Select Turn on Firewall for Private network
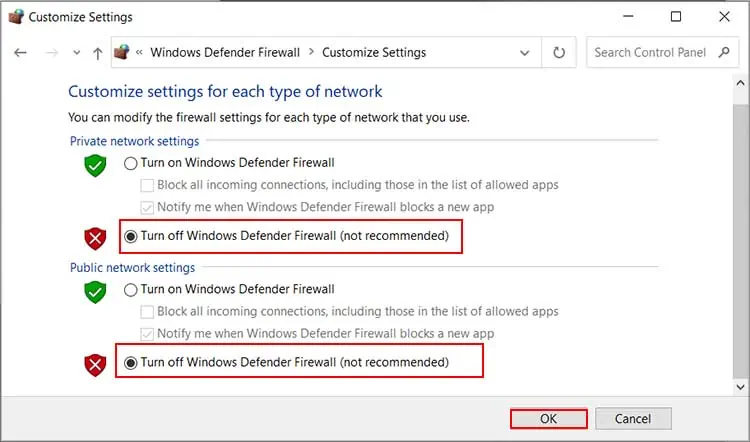Viewport: 750px width, 442px height. [x=131, y=162]
